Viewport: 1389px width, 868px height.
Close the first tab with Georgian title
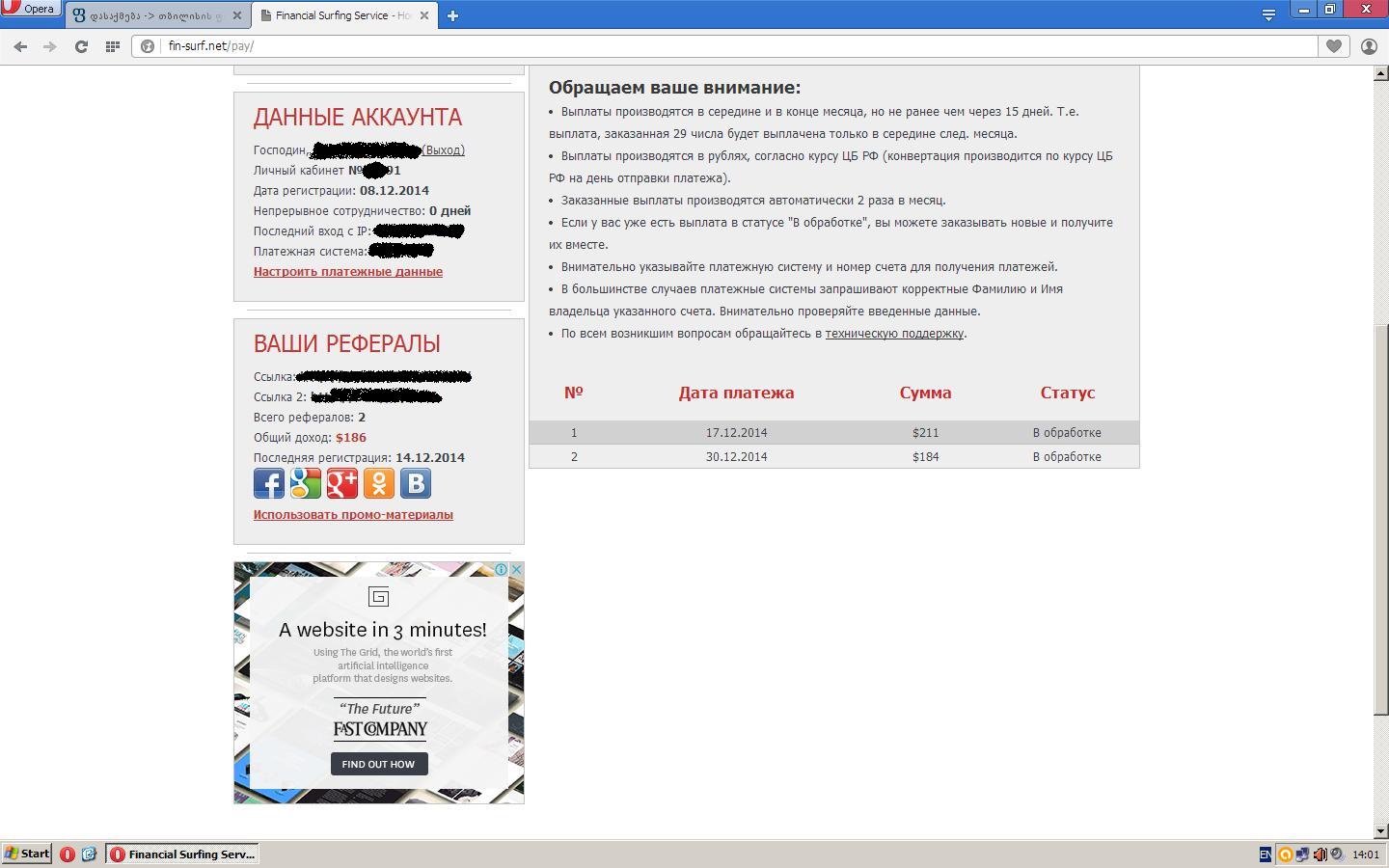click(236, 15)
